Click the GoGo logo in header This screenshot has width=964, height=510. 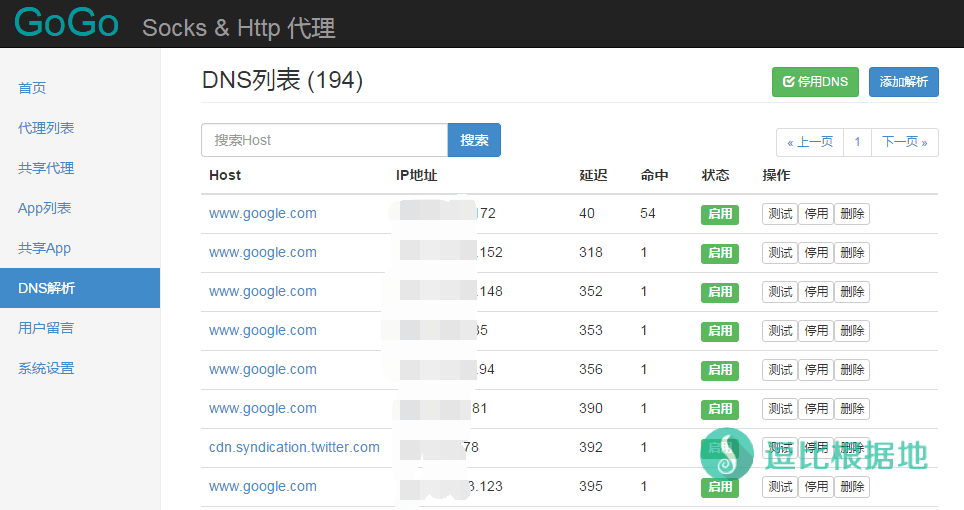click(67, 24)
